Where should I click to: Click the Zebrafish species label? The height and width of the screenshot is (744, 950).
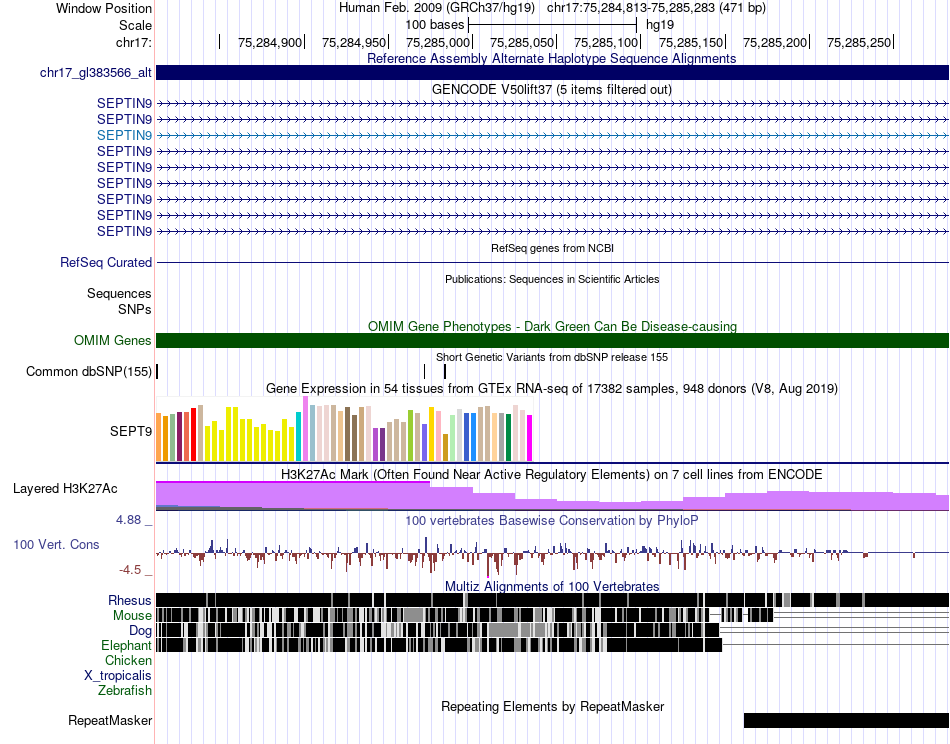point(125,691)
